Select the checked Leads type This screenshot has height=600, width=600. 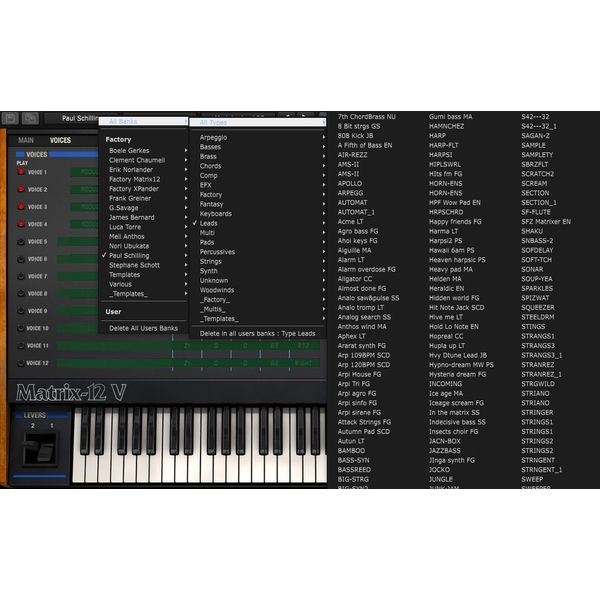[x=258, y=223]
